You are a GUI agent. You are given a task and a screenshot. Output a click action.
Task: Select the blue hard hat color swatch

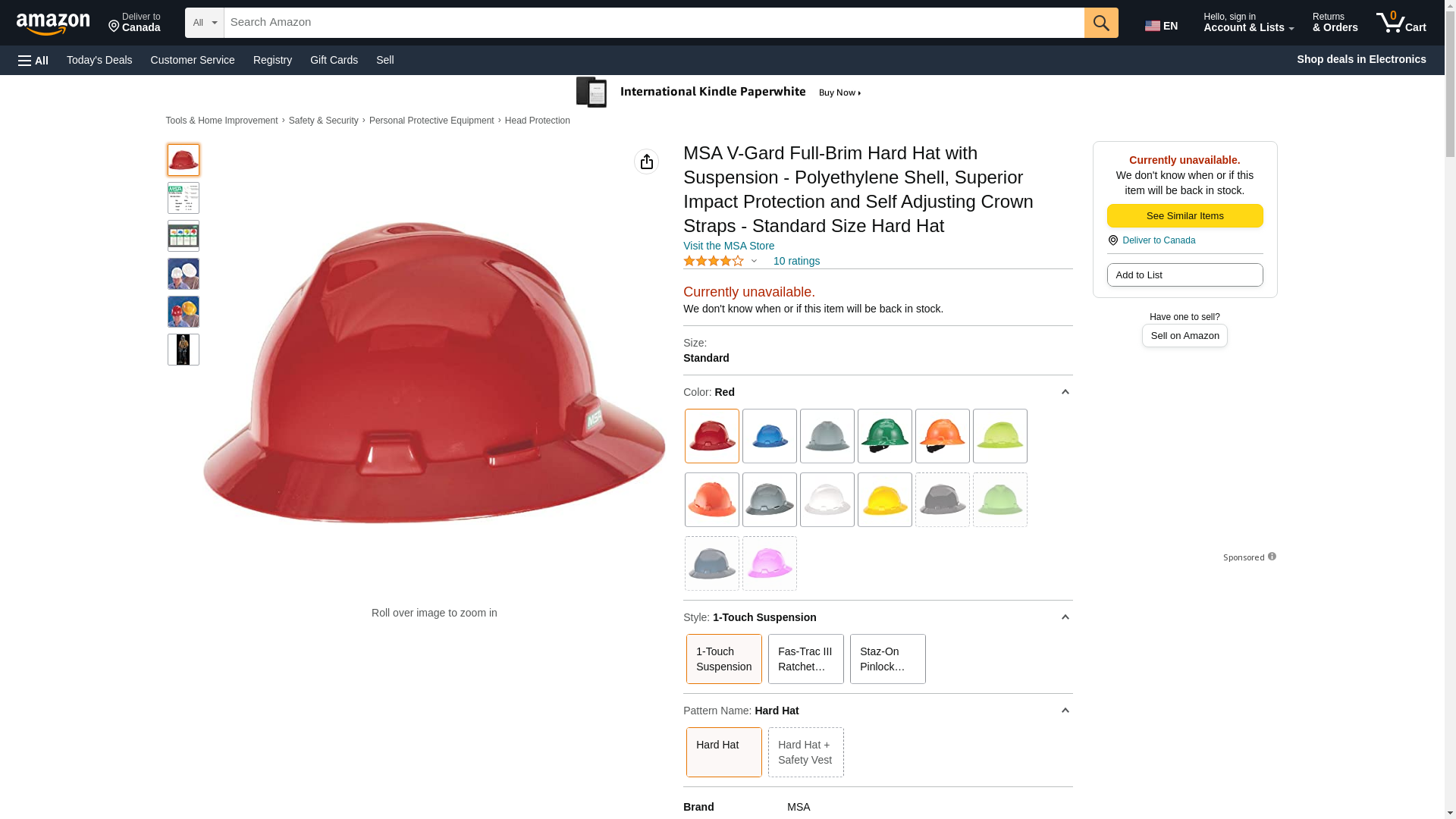[769, 436]
